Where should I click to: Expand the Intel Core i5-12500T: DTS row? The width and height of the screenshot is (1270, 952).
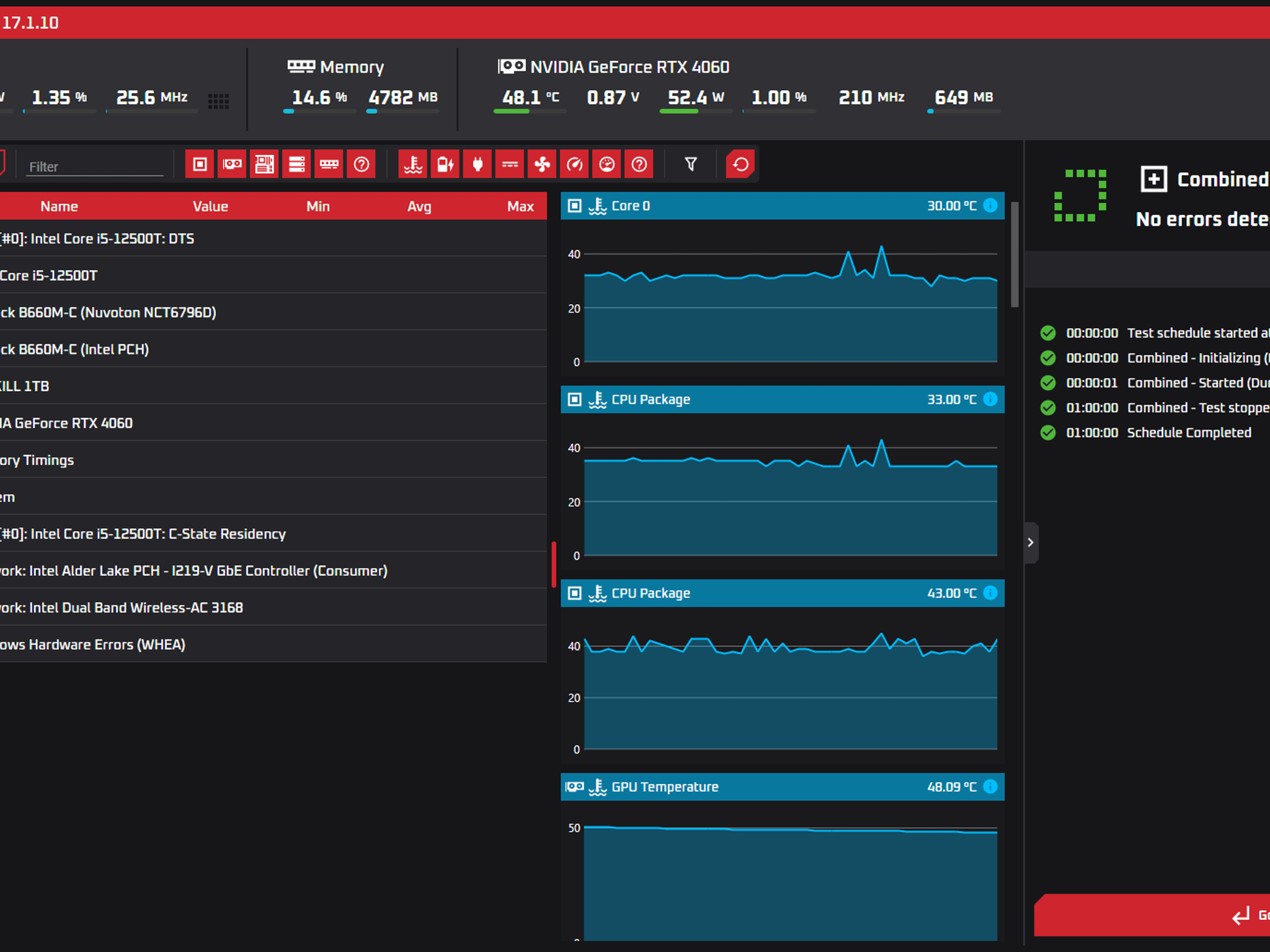273,239
